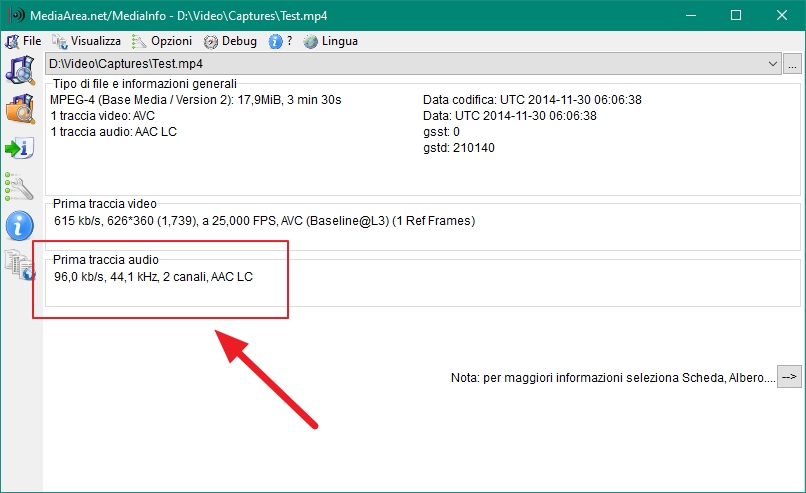Image resolution: width=806 pixels, height=493 pixels.
Task: Maximize the MediaInfo window
Action: 736,15
